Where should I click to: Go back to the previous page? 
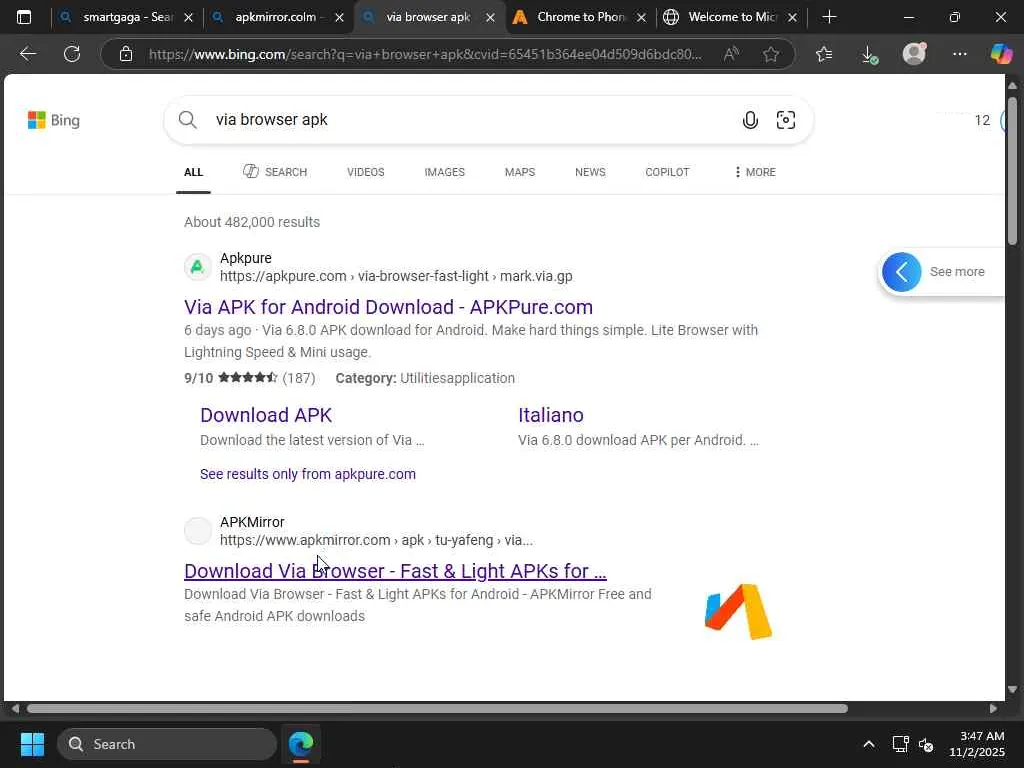pyautogui.click(x=28, y=54)
